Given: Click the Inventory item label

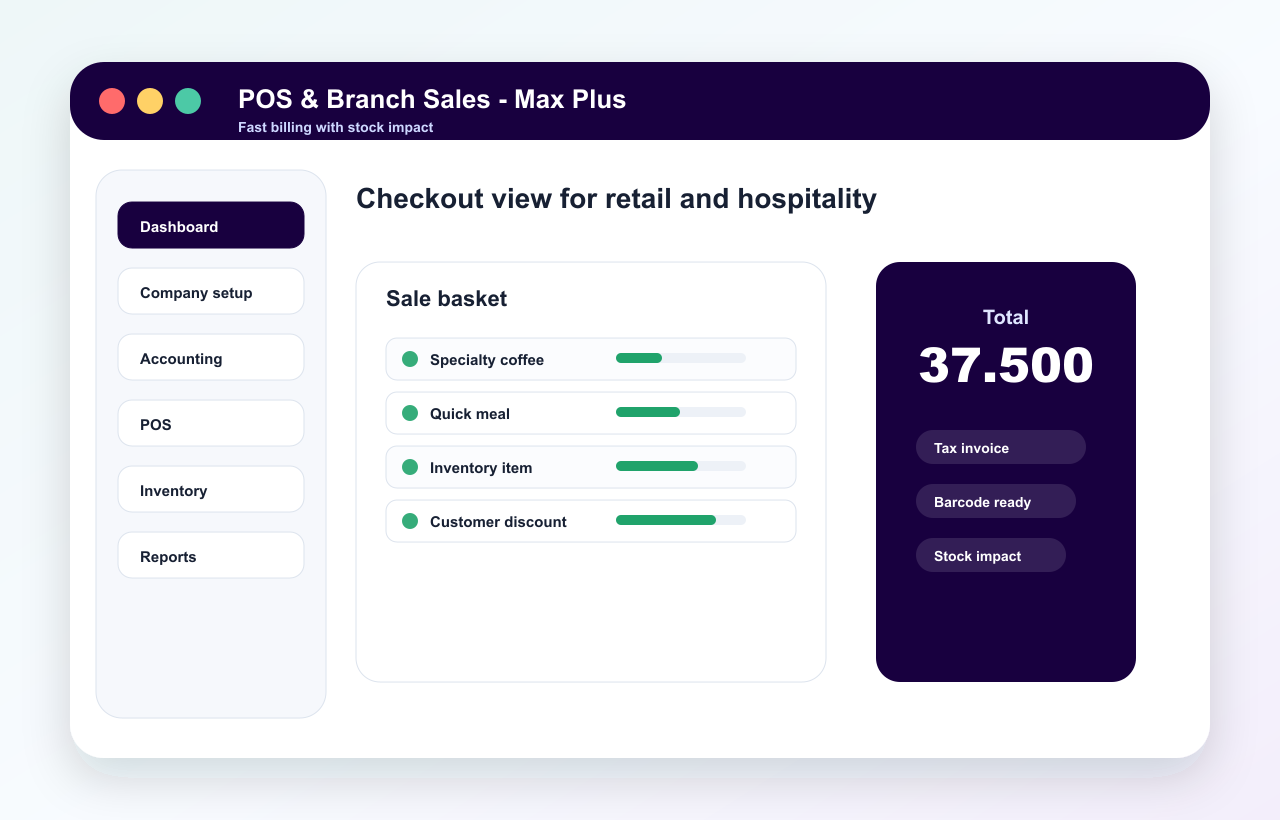Looking at the screenshot, I should pyautogui.click(x=481, y=468).
